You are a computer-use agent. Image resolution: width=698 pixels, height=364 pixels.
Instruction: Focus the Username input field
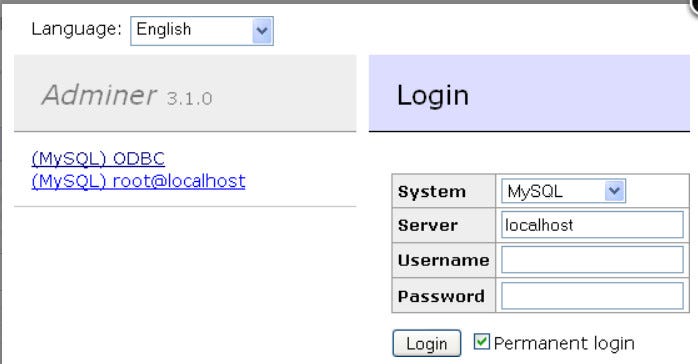[592, 259]
